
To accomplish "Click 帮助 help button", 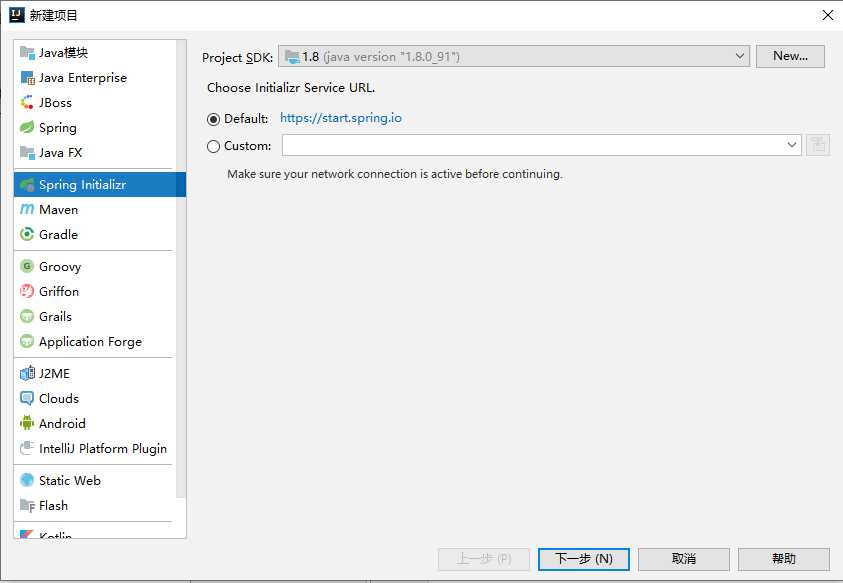I will (x=783, y=559).
